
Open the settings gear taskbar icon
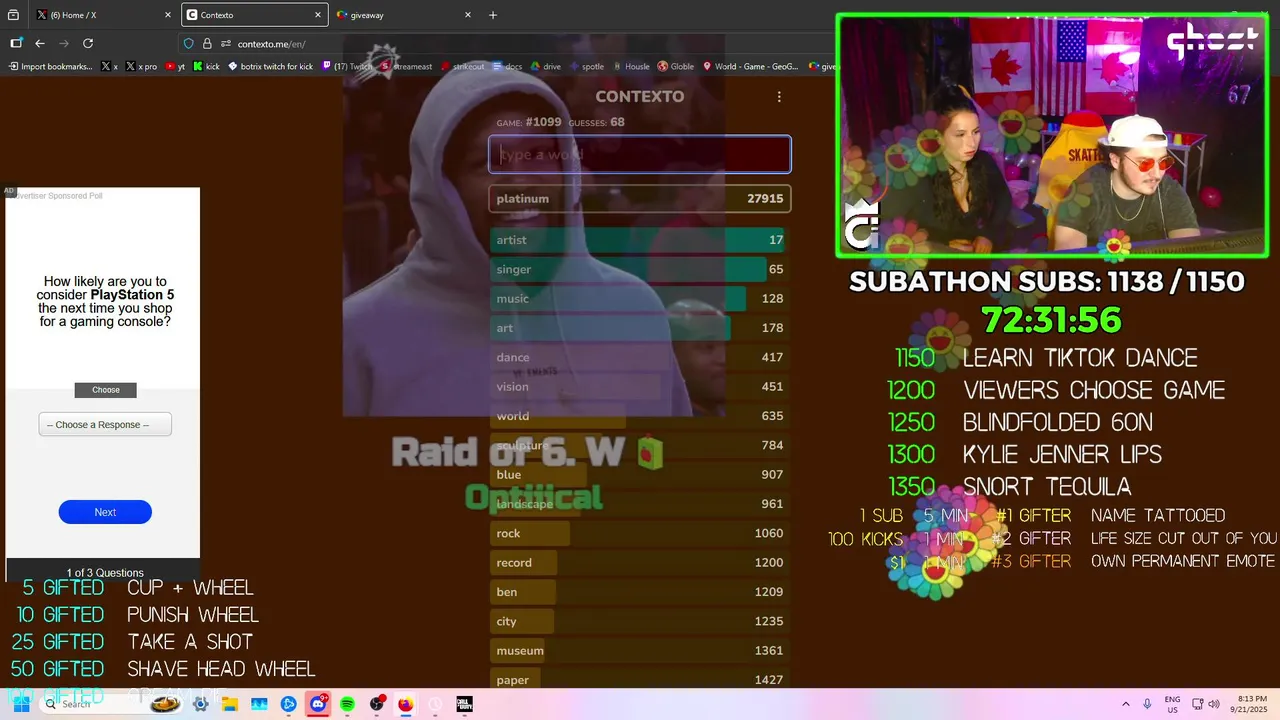(x=201, y=704)
